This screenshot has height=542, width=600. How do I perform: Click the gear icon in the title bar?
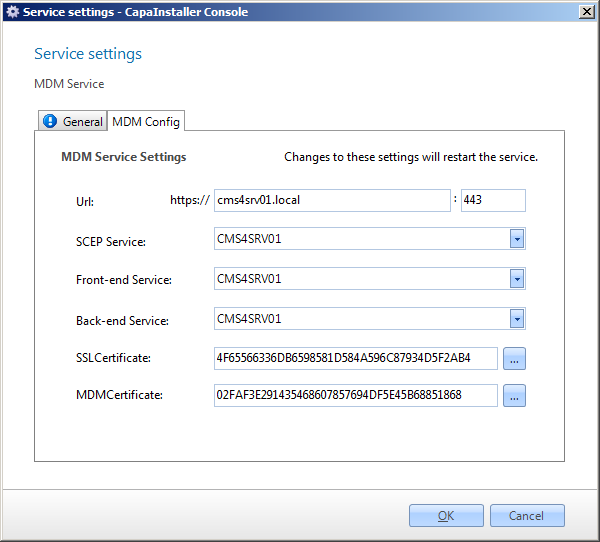pyautogui.click(x=13, y=11)
